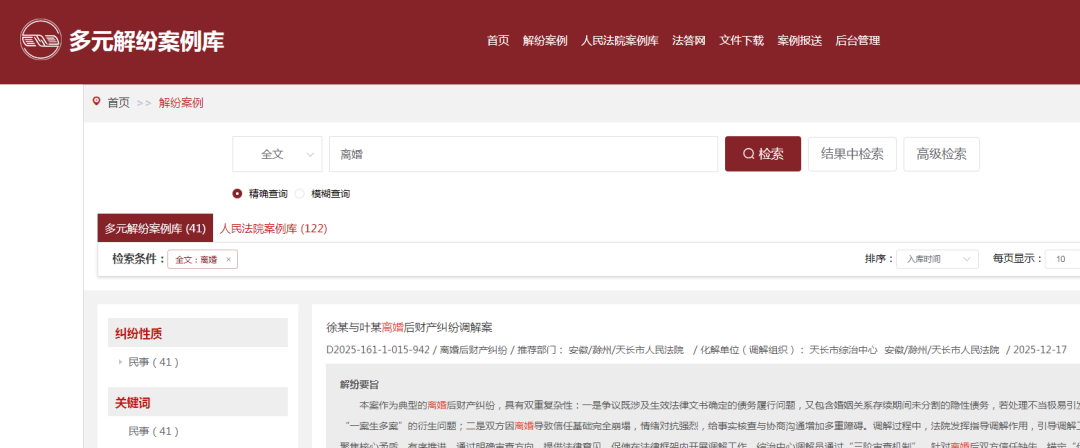
Task: Remove the 全文:离婚 search condition tag
Action: (x=228, y=259)
